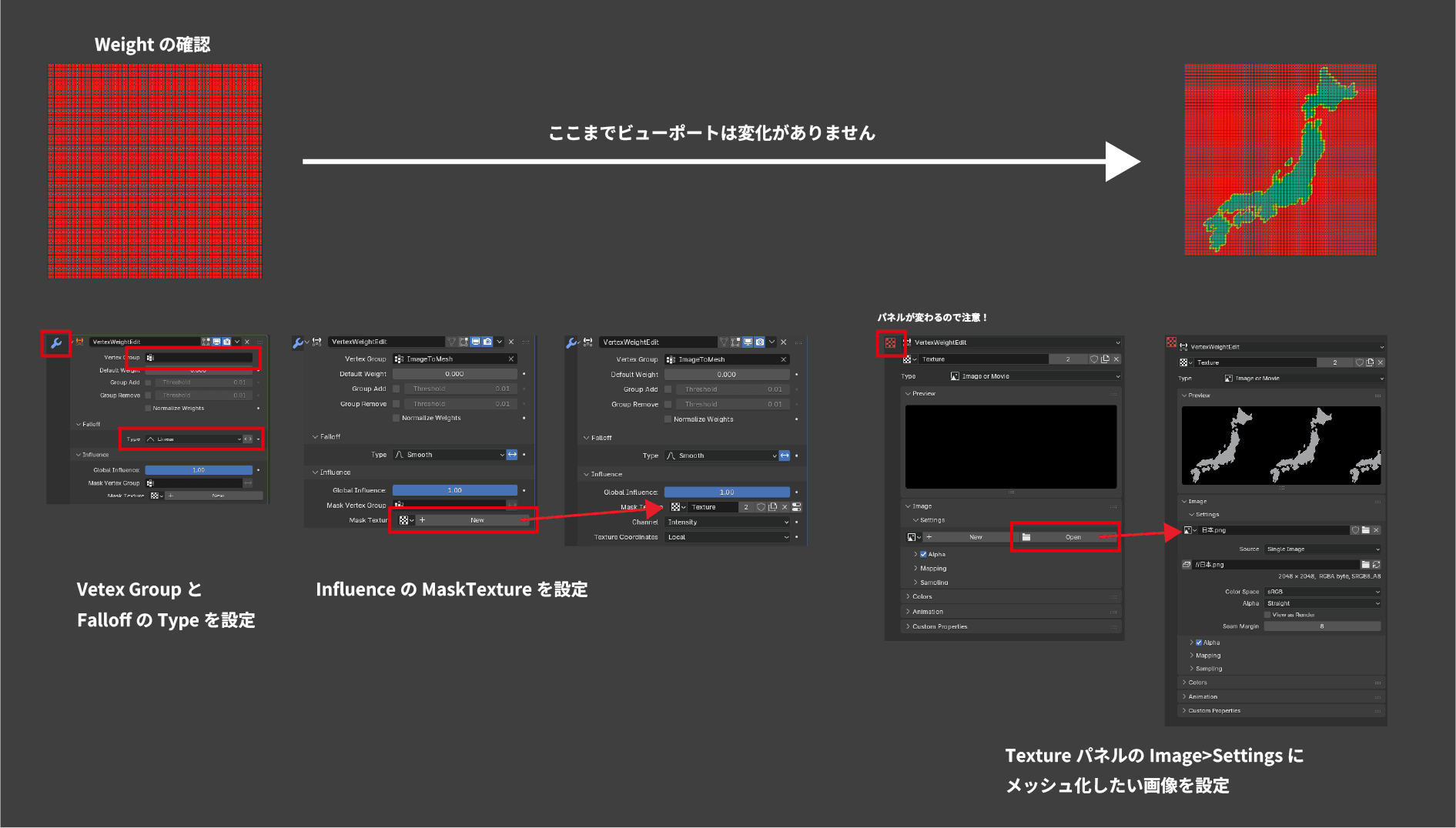
Task: Open the Color Space sRGB dropdown
Action: (1322, 592)
